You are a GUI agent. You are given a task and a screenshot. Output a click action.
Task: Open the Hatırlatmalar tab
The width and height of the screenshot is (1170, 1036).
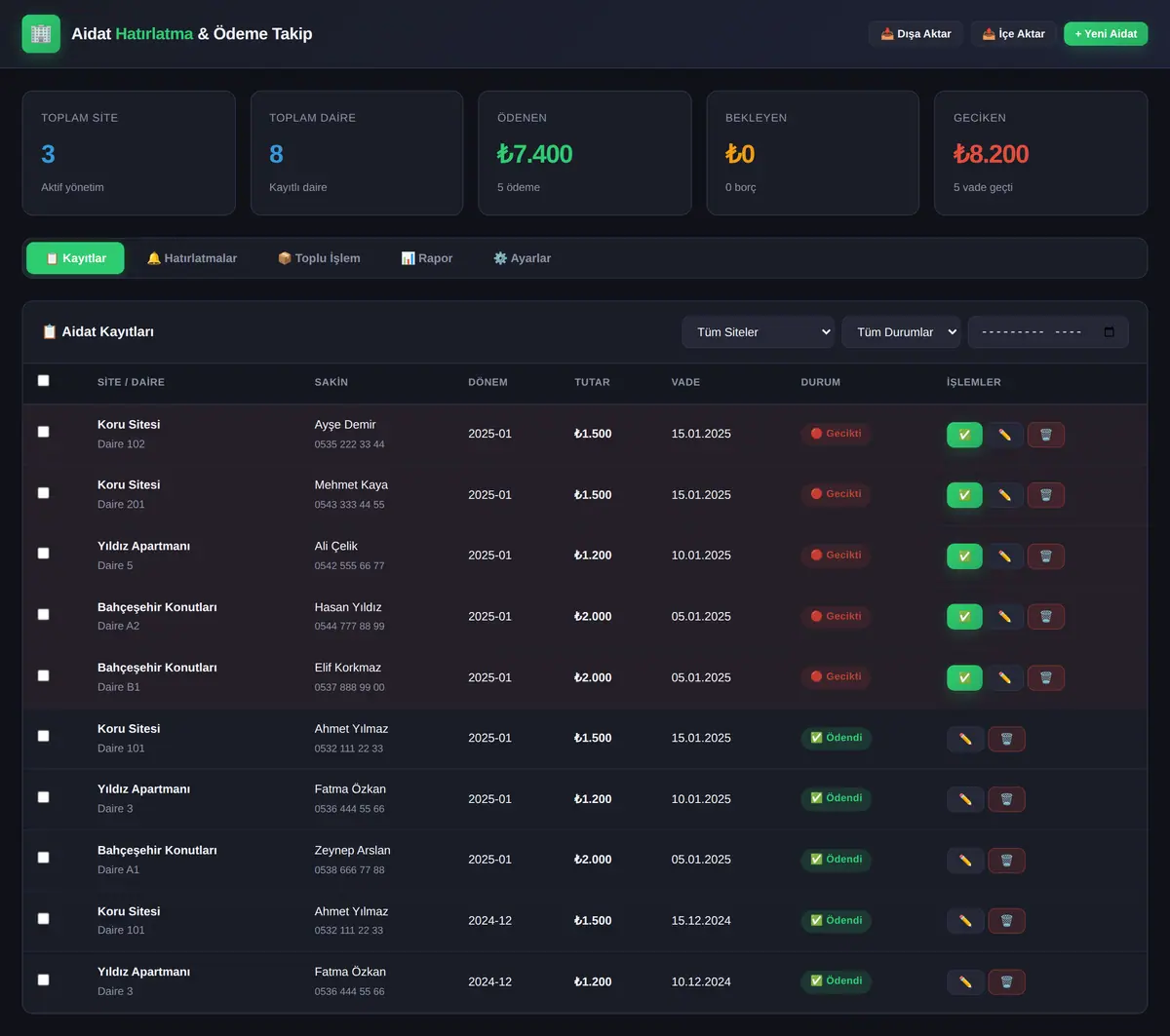pos(192,258)
